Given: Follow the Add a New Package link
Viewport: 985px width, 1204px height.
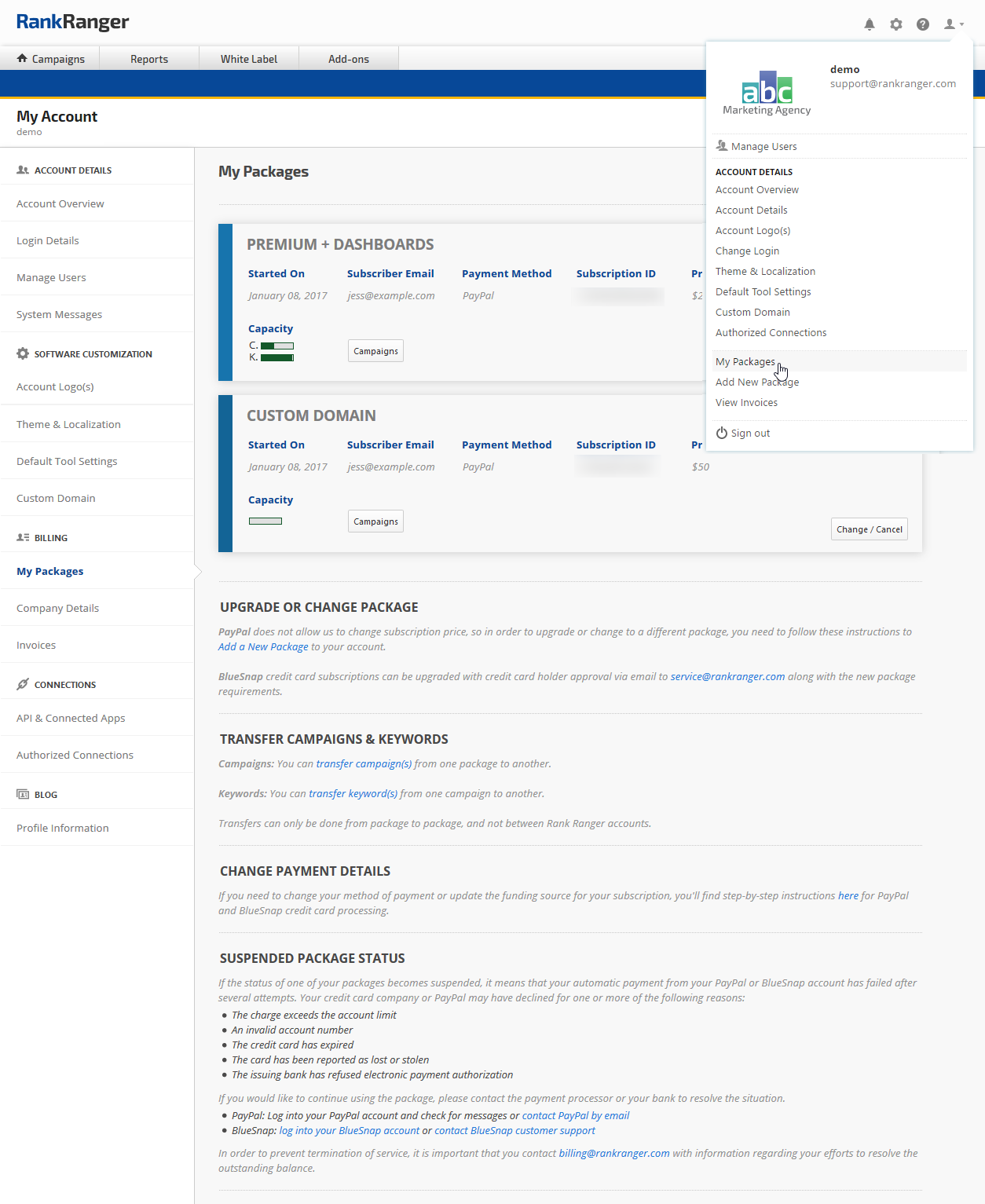Looking at the screenshot, I should (x=263, y=647).
